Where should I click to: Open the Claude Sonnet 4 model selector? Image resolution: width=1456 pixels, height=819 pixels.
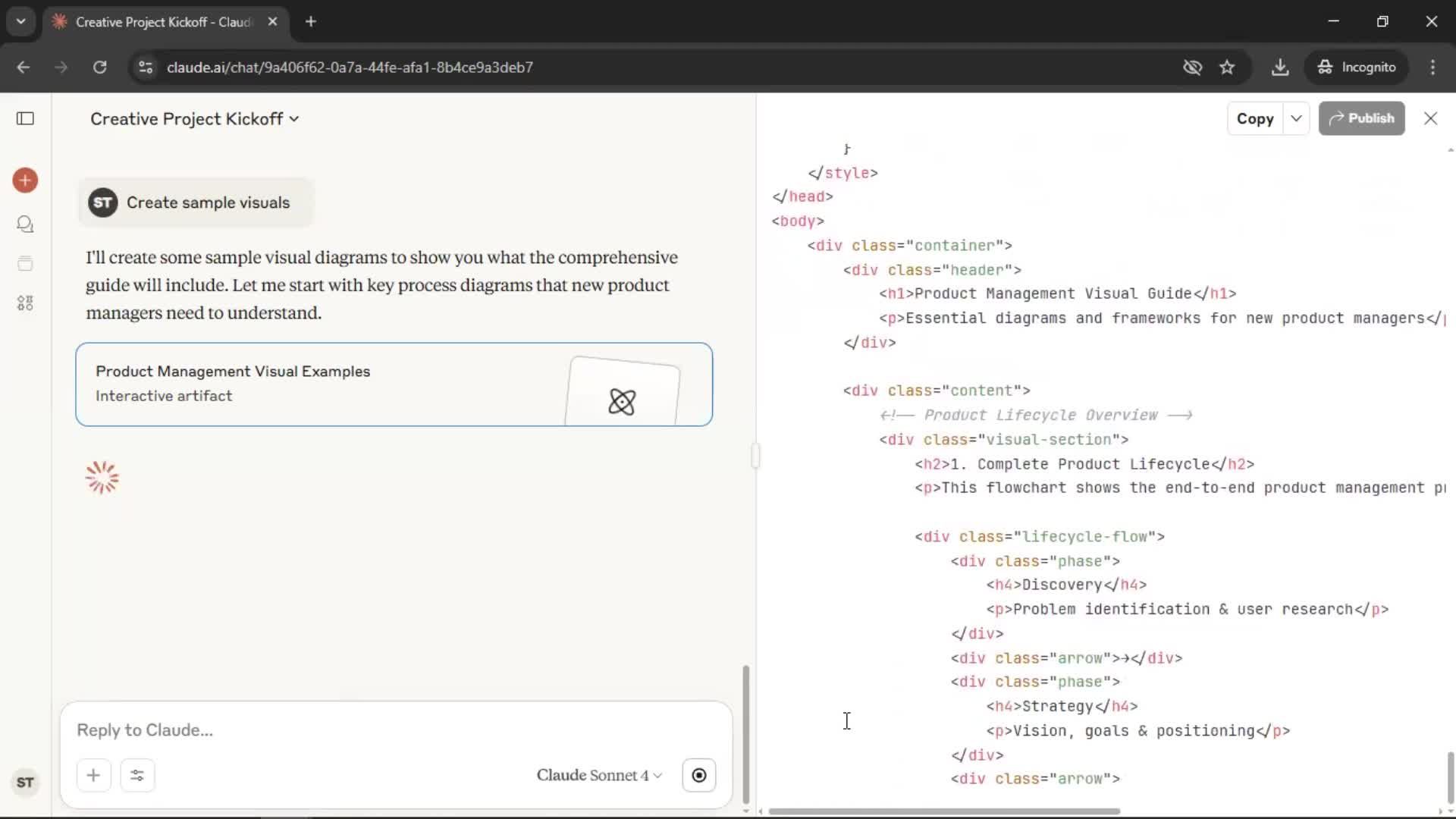pyautogui.click(x=599, y=775)
